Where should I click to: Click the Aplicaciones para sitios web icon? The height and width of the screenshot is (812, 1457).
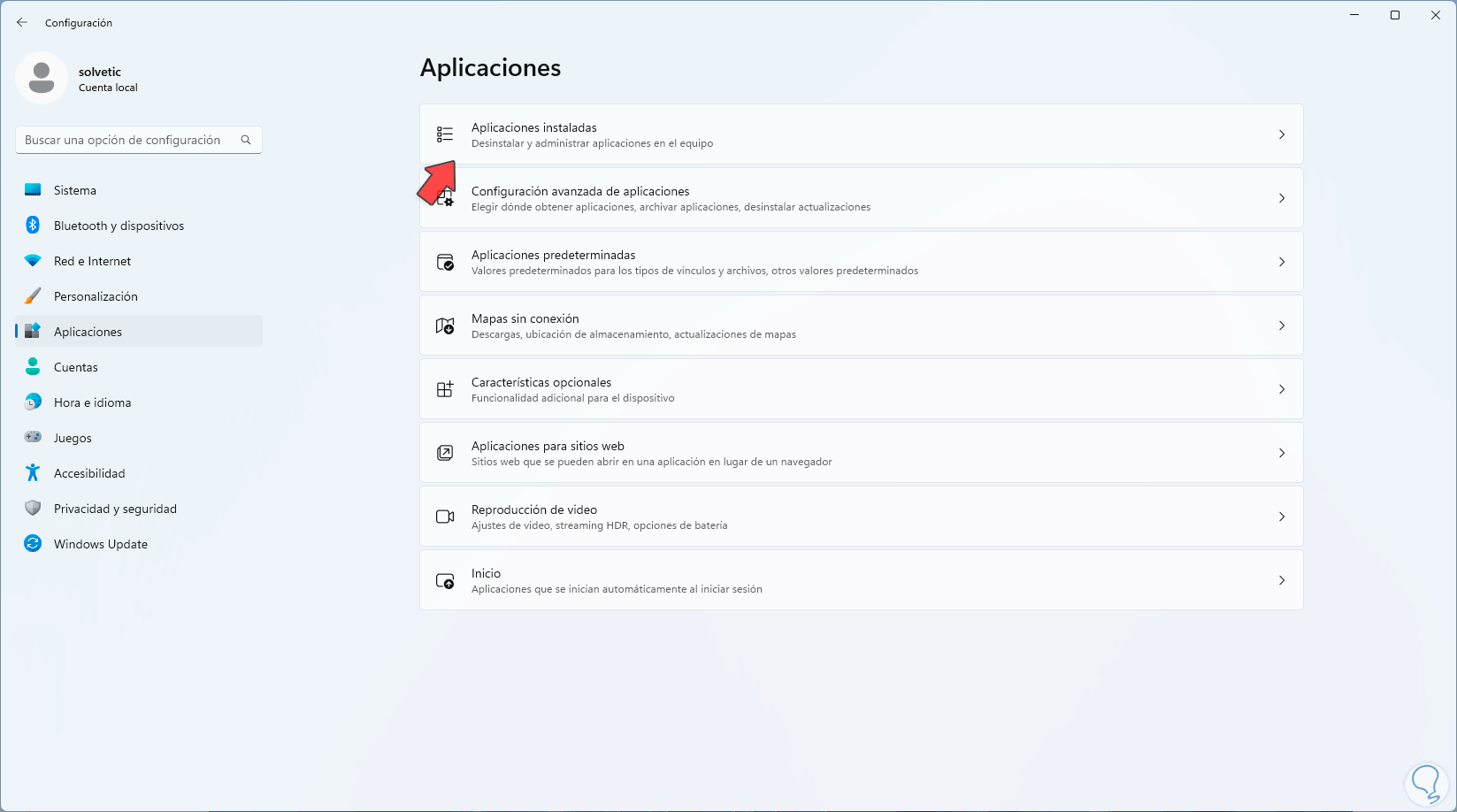click(445, 453)
